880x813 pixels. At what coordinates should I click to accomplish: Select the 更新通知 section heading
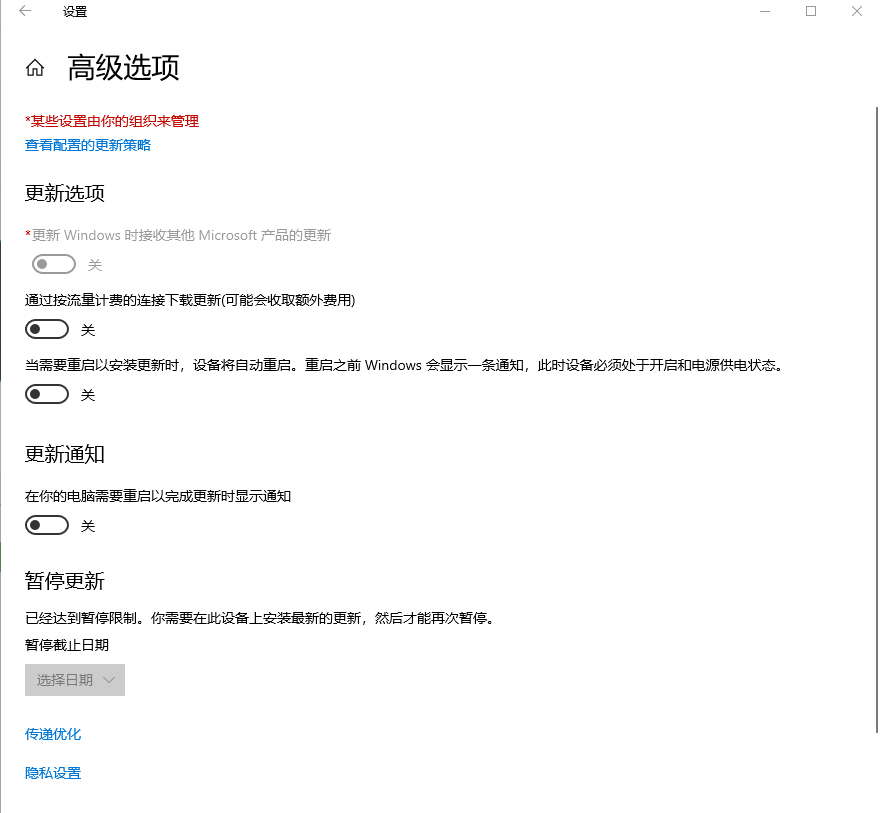(65, 454)
